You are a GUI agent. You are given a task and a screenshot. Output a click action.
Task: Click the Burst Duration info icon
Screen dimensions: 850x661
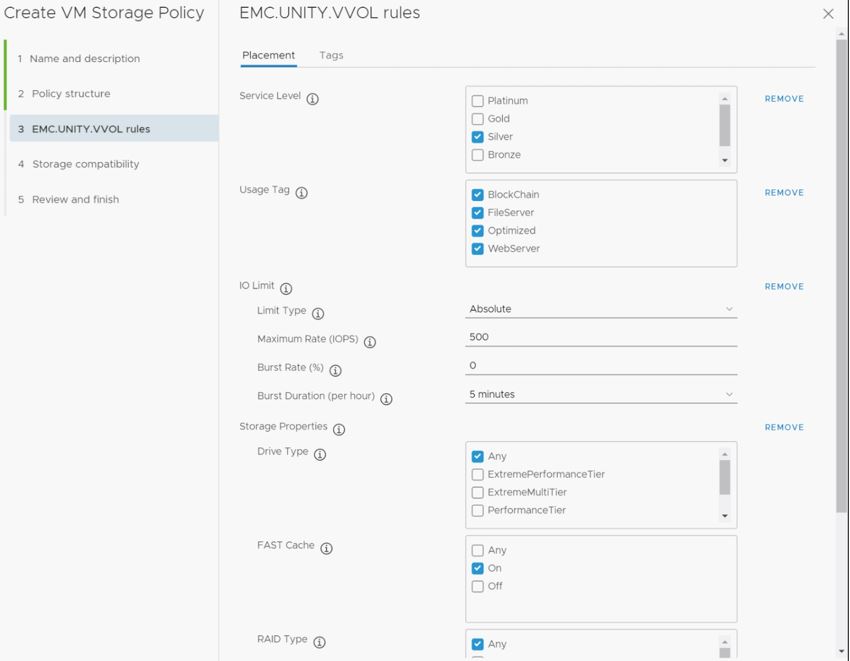click(x=386, y=399)
